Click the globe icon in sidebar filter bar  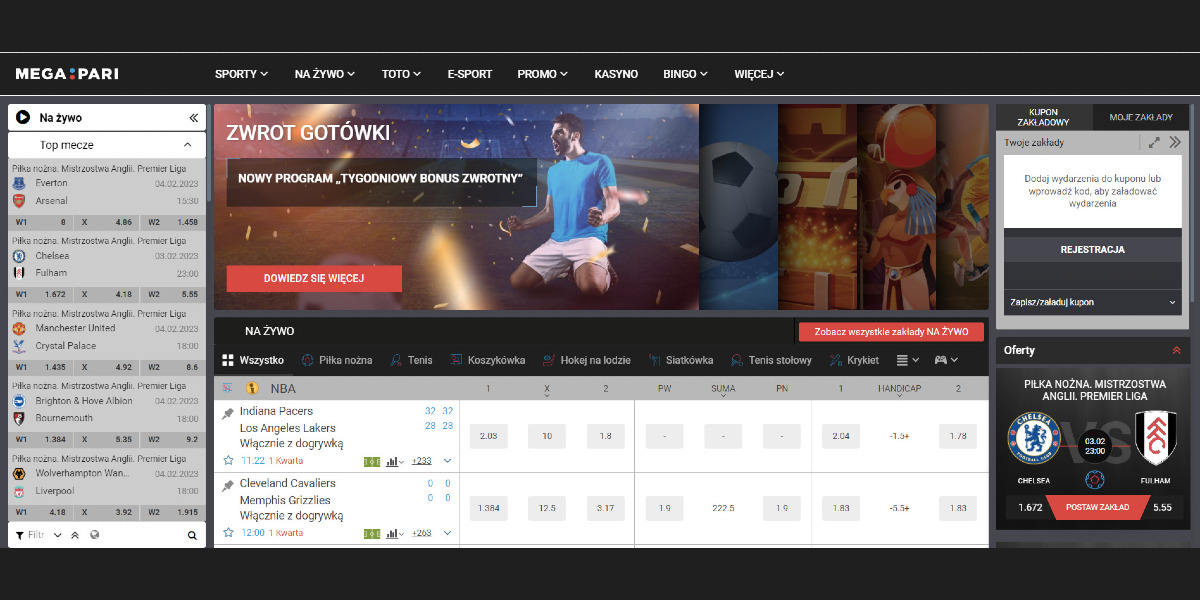(x=94, y=536)
